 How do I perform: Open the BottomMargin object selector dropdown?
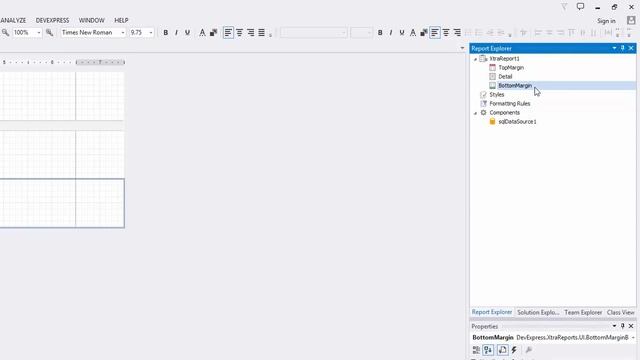633,338
